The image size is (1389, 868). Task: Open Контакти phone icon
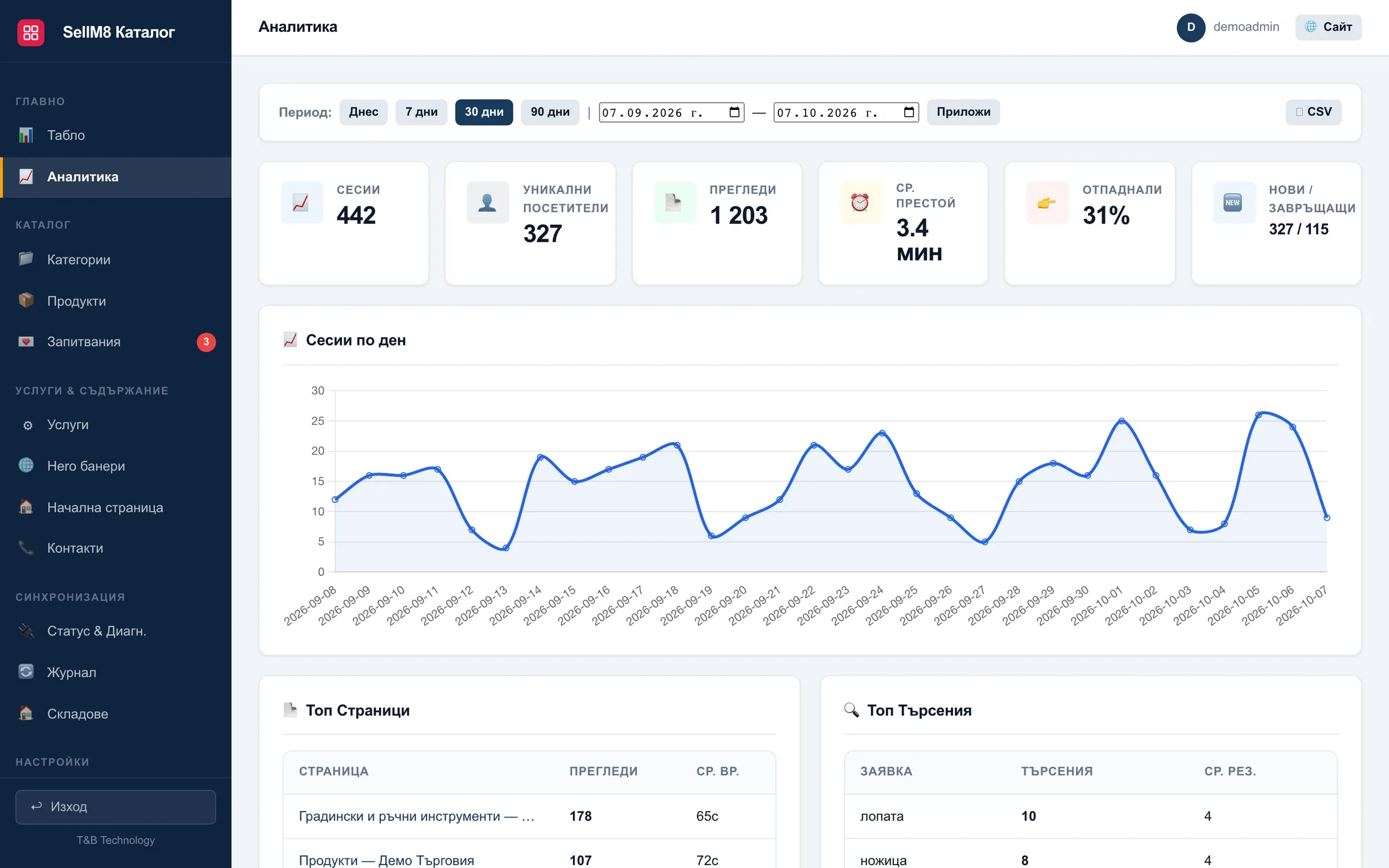pos(26,547)
